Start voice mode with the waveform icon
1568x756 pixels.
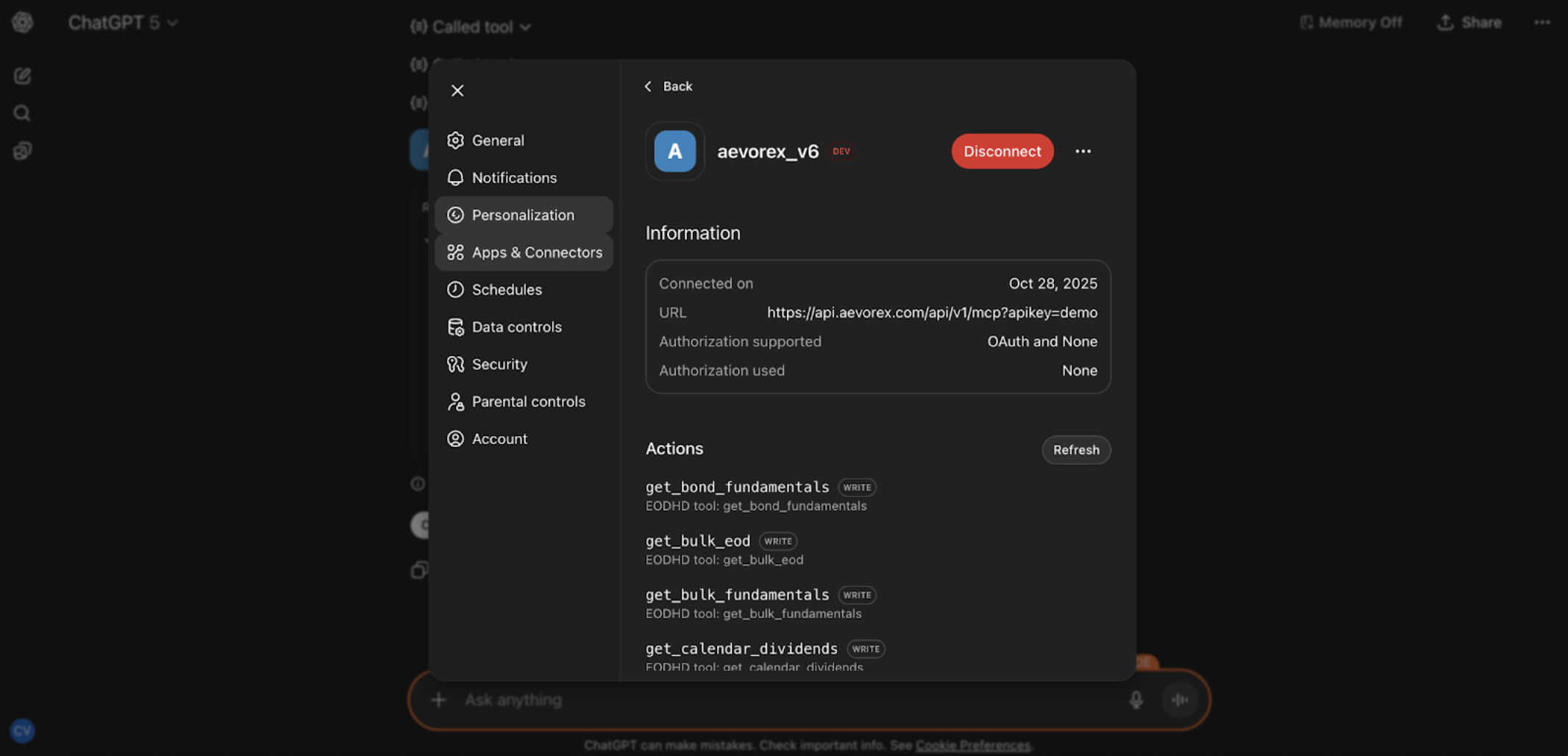(x=1179, y=699)
